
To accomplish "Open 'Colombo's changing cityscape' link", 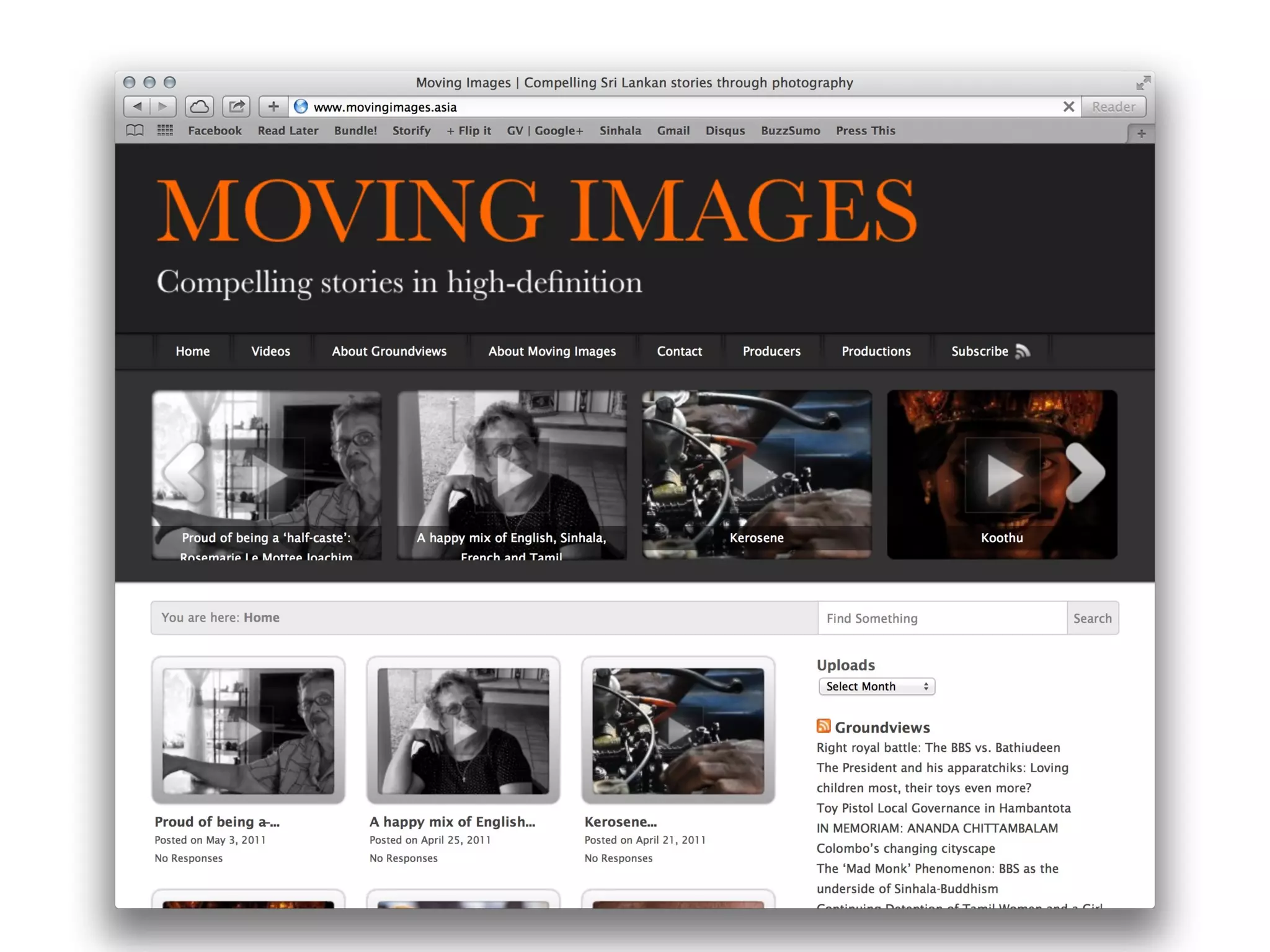I will tap(905, 848).
